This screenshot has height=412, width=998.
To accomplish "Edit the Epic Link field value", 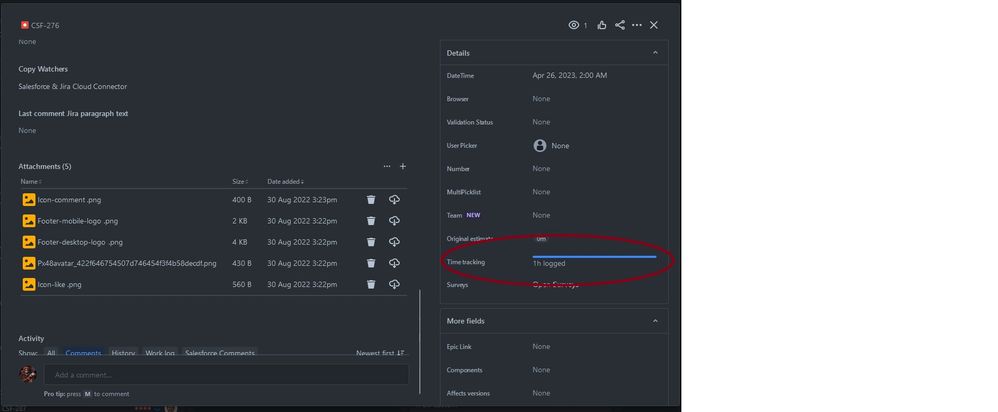I will [x=541, y=346].
